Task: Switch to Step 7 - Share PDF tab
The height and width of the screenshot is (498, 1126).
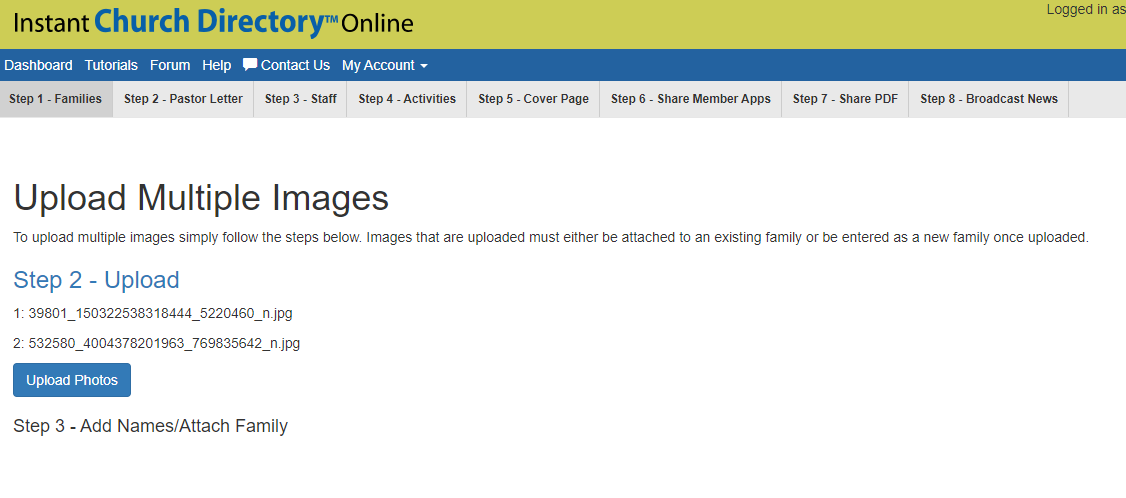Action: click(845, 99)
